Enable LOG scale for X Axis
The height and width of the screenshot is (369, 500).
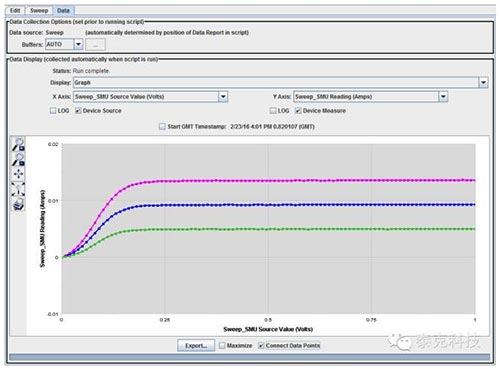coord(53,111)
